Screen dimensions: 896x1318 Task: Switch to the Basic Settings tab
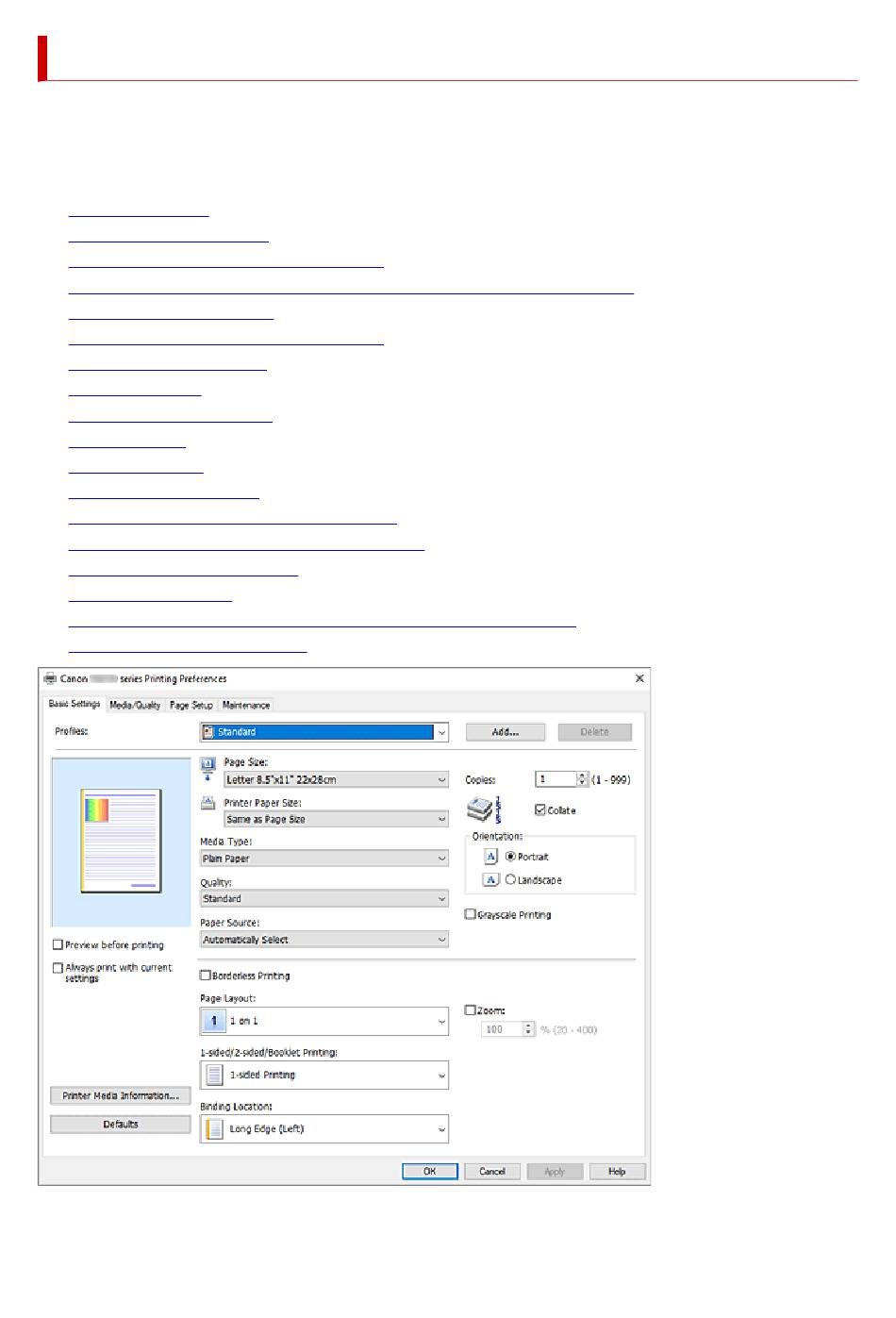point(75,704)
